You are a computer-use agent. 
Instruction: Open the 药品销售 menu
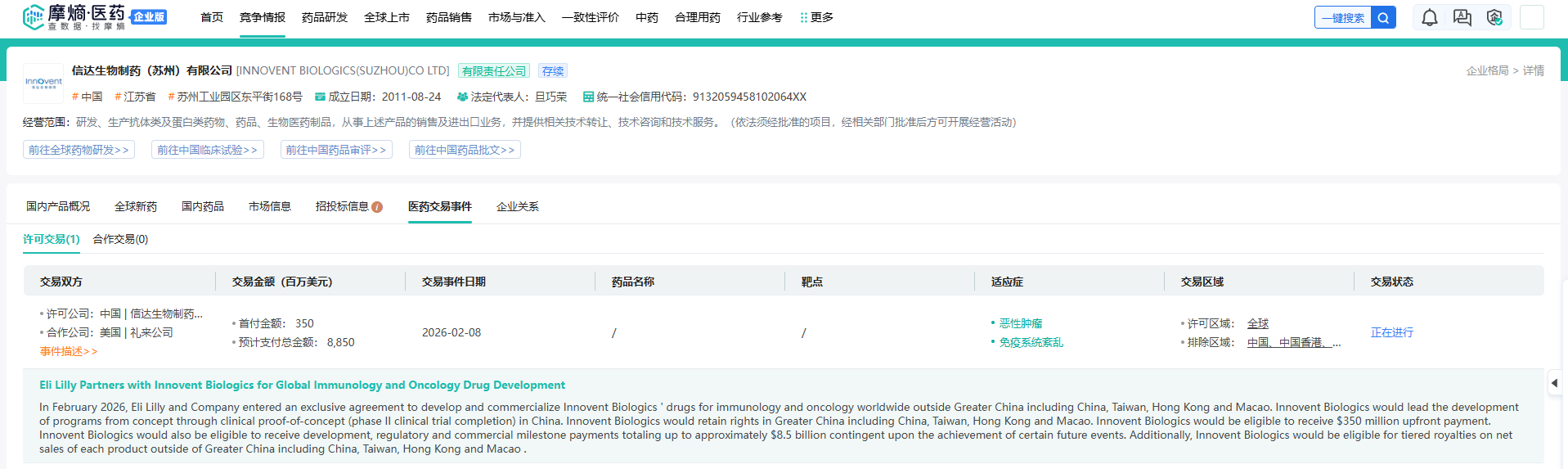[449, 17]
